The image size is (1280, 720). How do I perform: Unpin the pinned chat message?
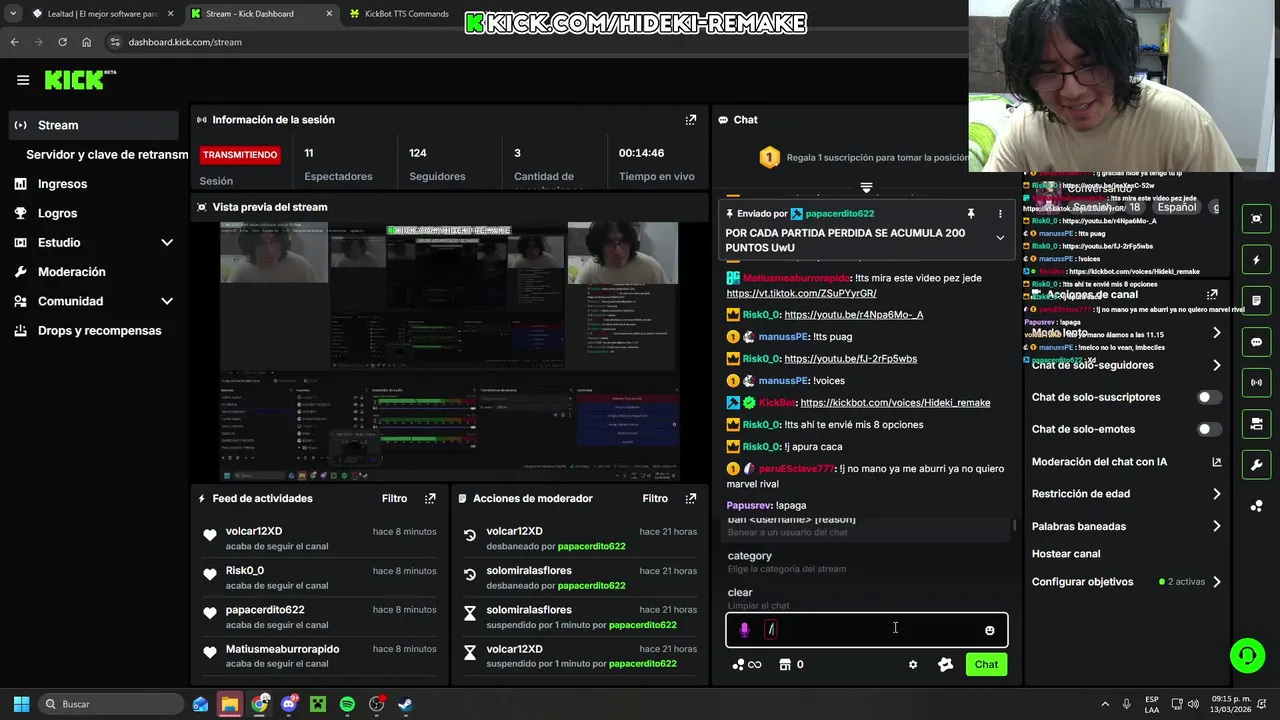[970, 214]
